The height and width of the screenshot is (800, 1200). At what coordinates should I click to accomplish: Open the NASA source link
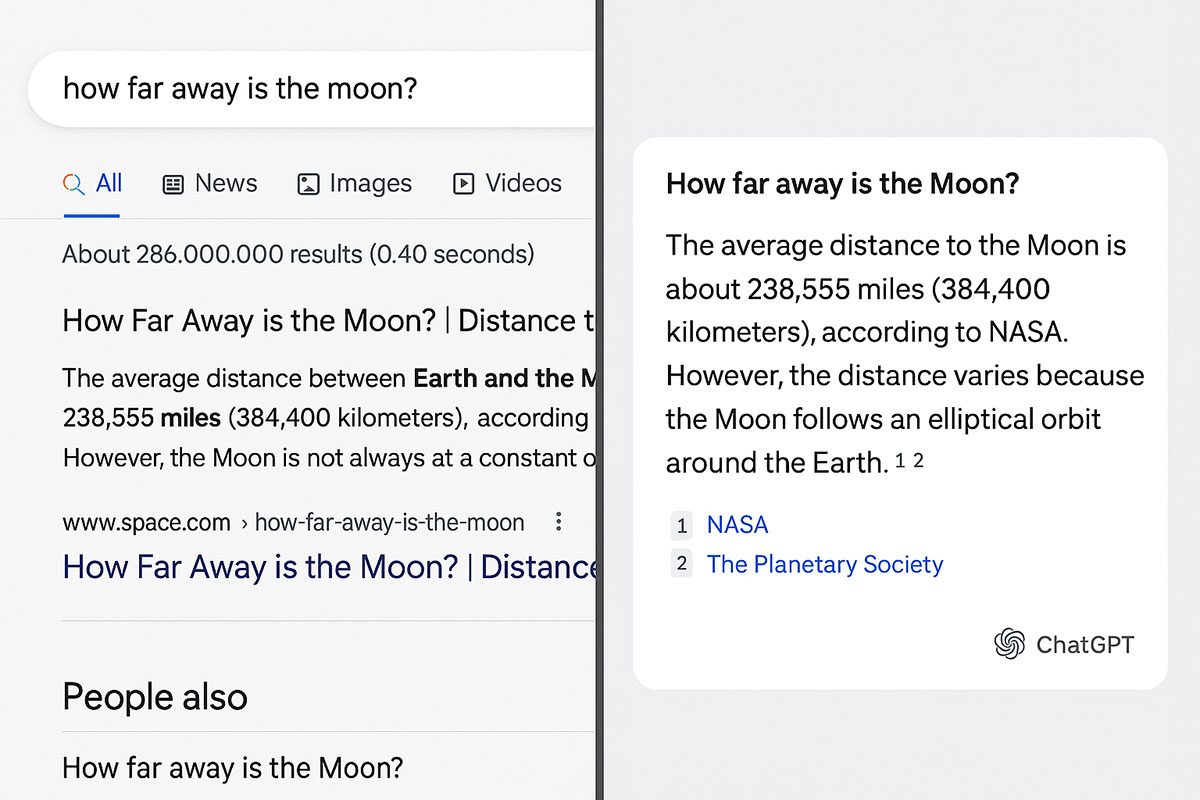tap(737, 524)
